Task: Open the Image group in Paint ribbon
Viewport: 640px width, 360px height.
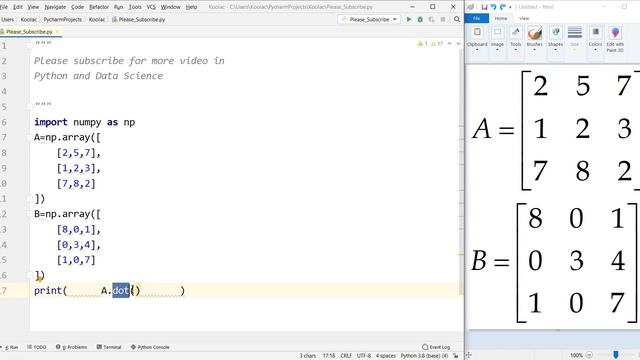Action: point(497,39)
